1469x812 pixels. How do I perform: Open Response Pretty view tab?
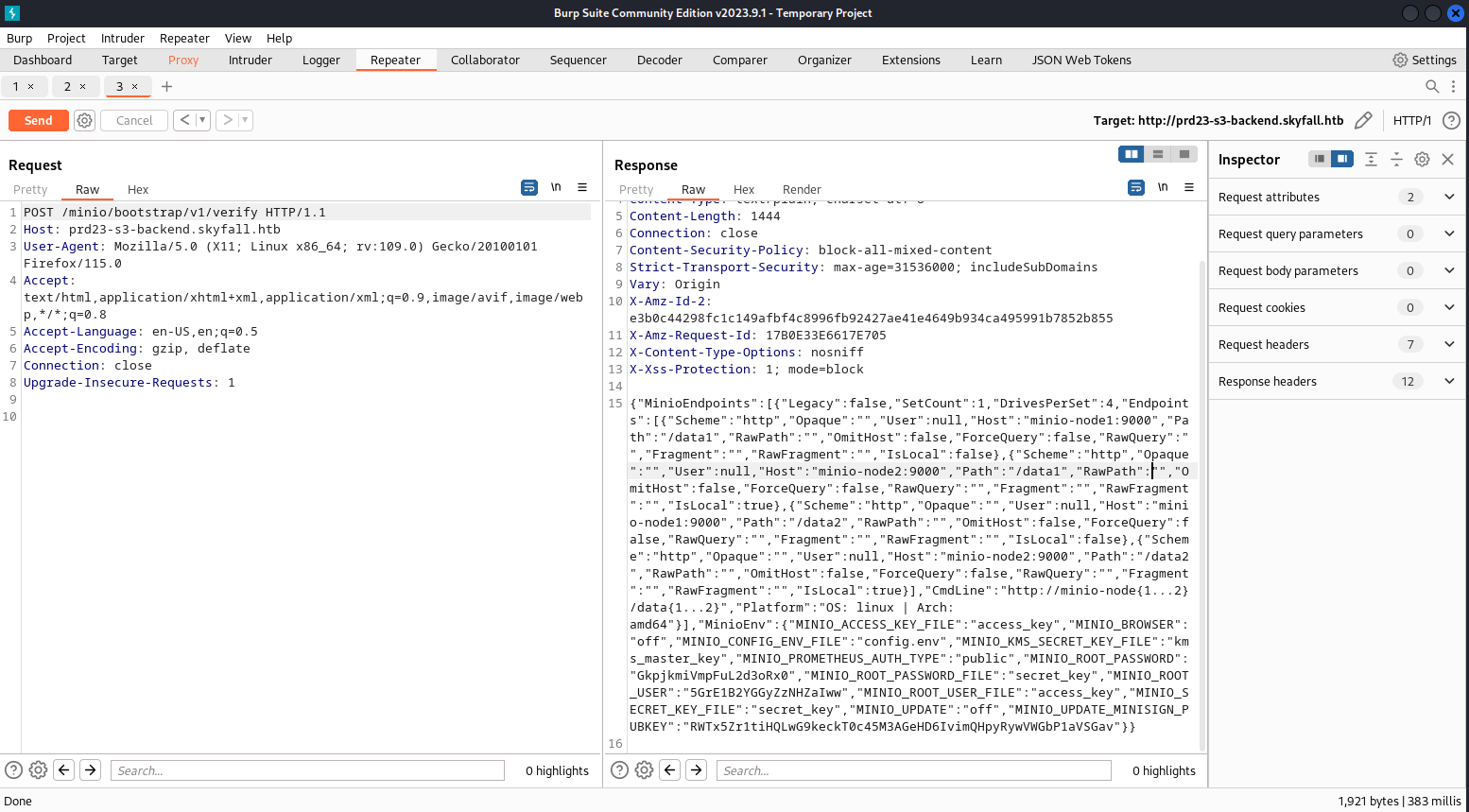coord(636,189)
